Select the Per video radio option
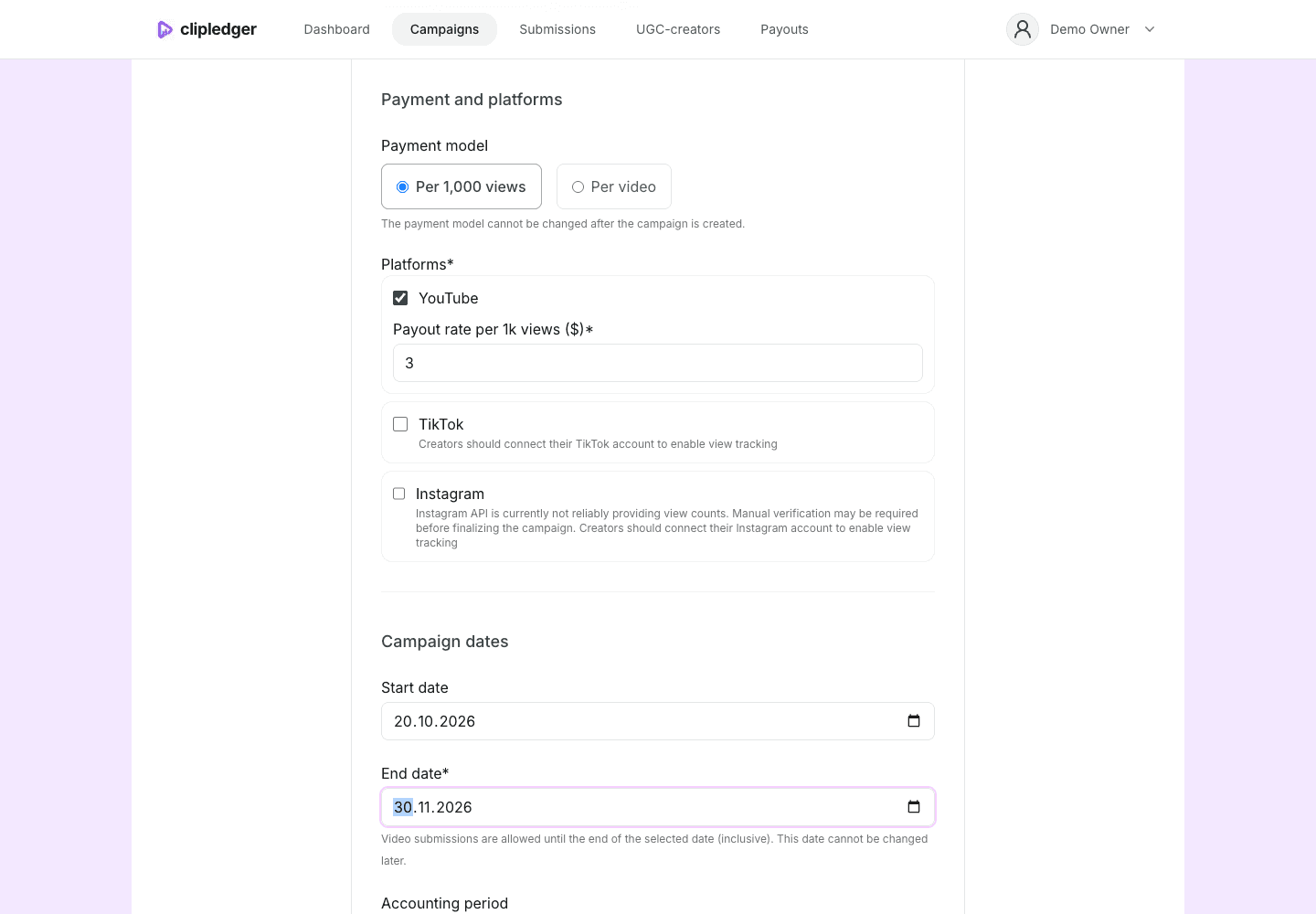1316x914 pixels. click(578, 186)
